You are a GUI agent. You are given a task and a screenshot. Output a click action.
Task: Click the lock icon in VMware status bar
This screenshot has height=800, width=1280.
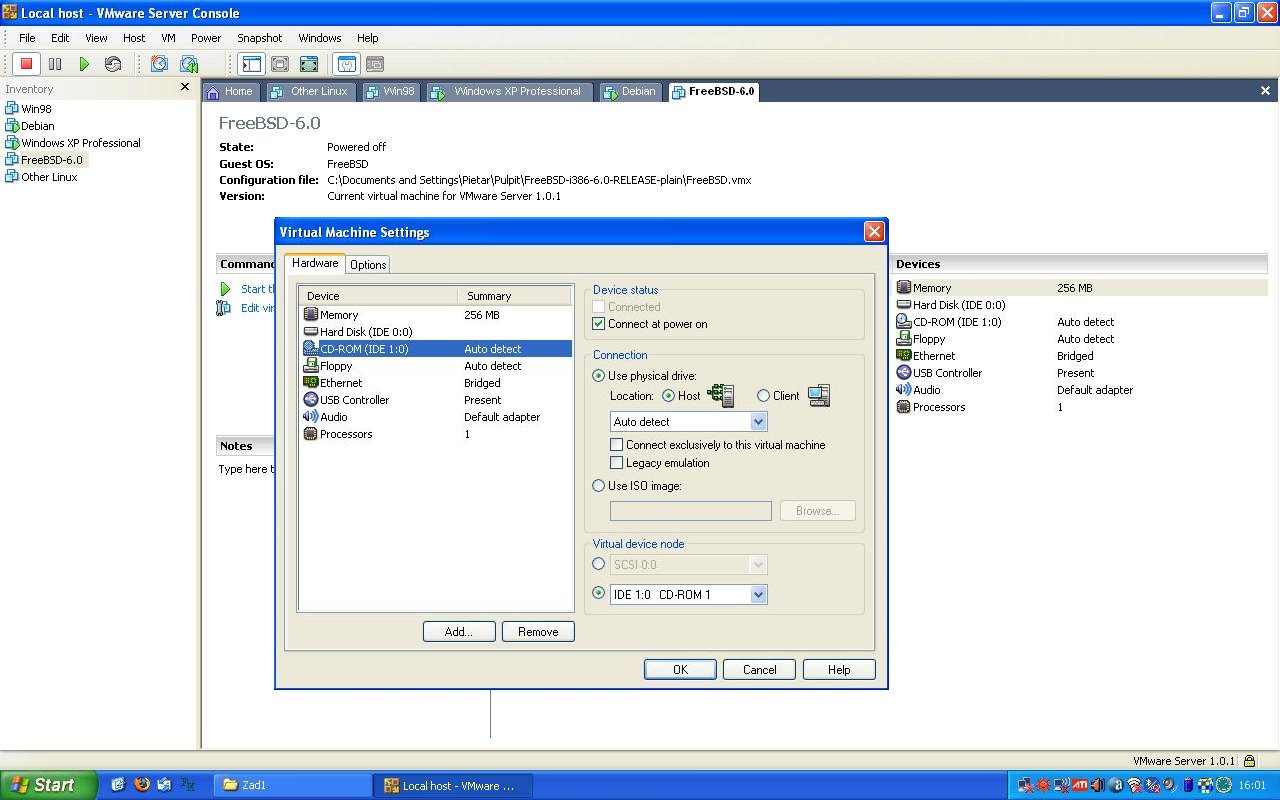1249,761
